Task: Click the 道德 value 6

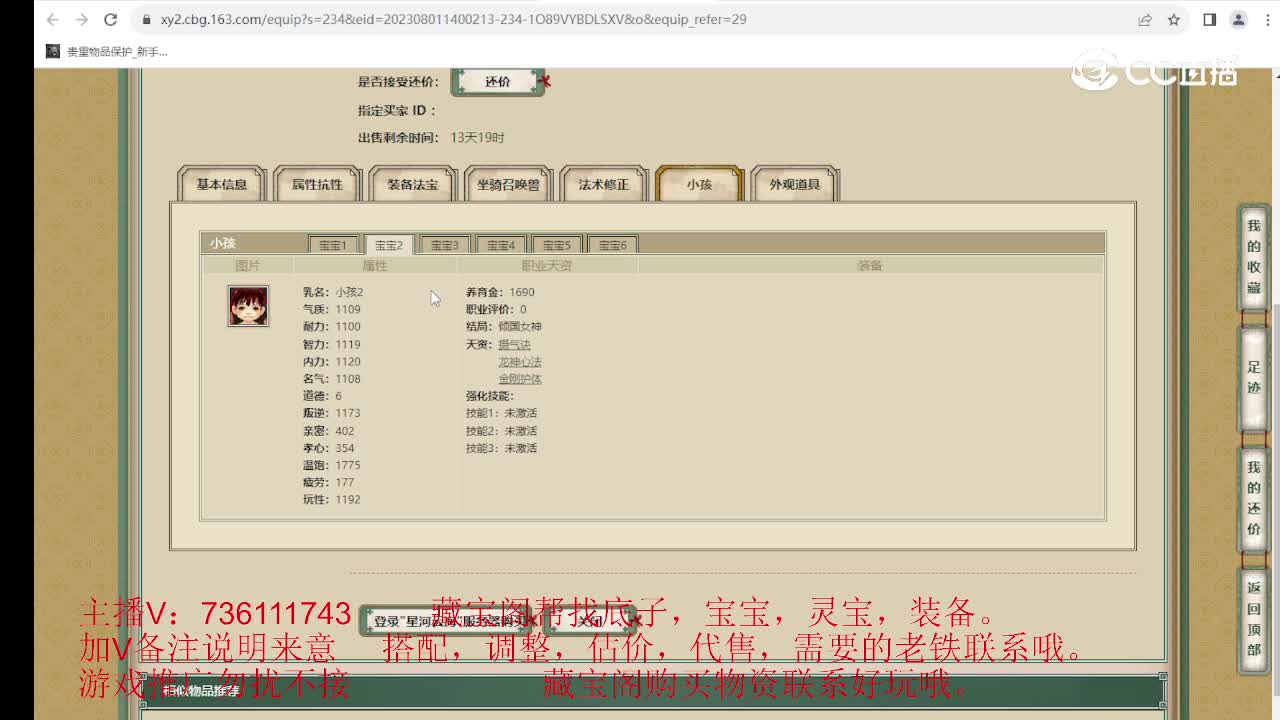Action: 338,396
